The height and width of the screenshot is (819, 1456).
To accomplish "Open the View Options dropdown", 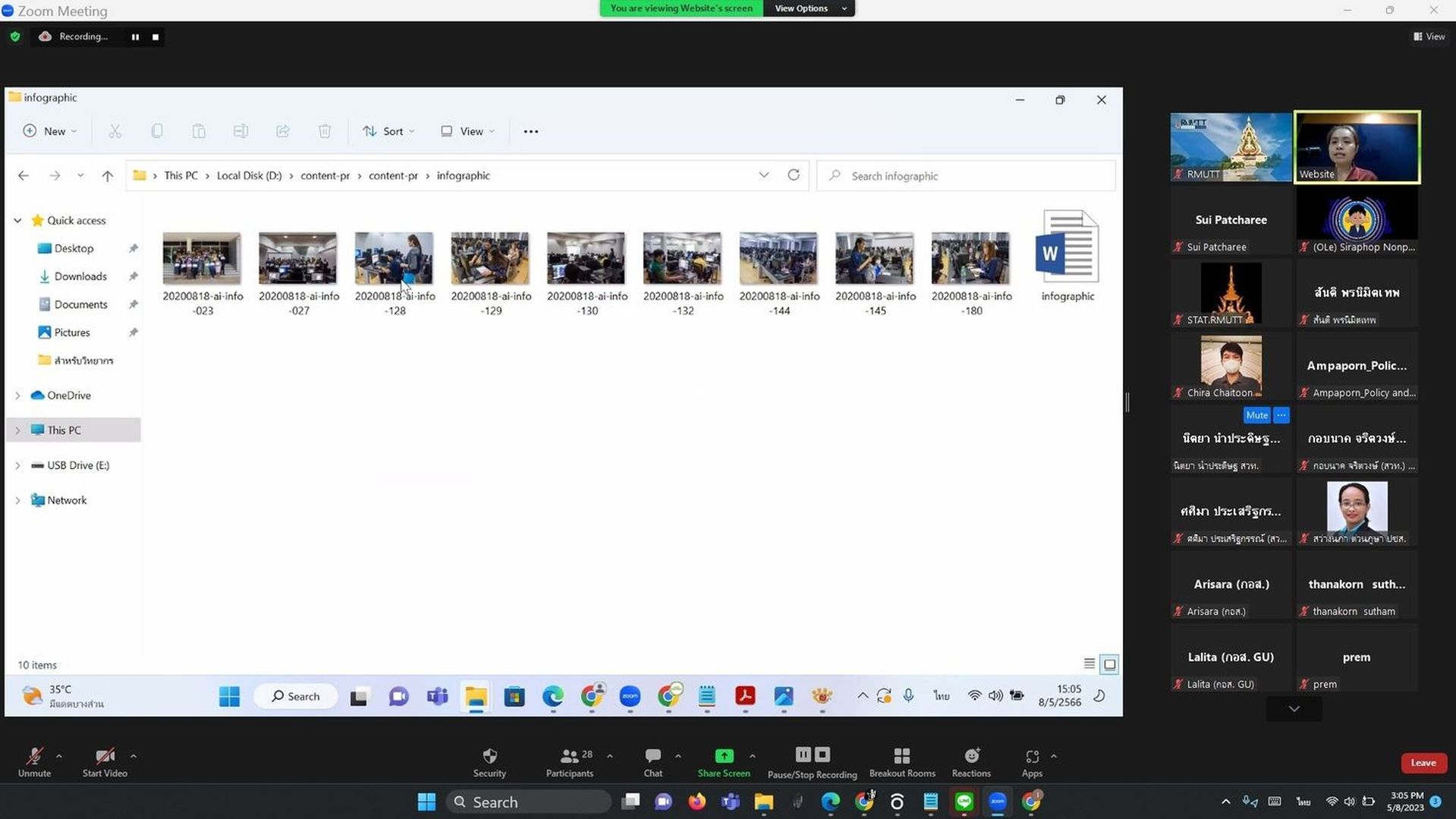I will [810, 8].
